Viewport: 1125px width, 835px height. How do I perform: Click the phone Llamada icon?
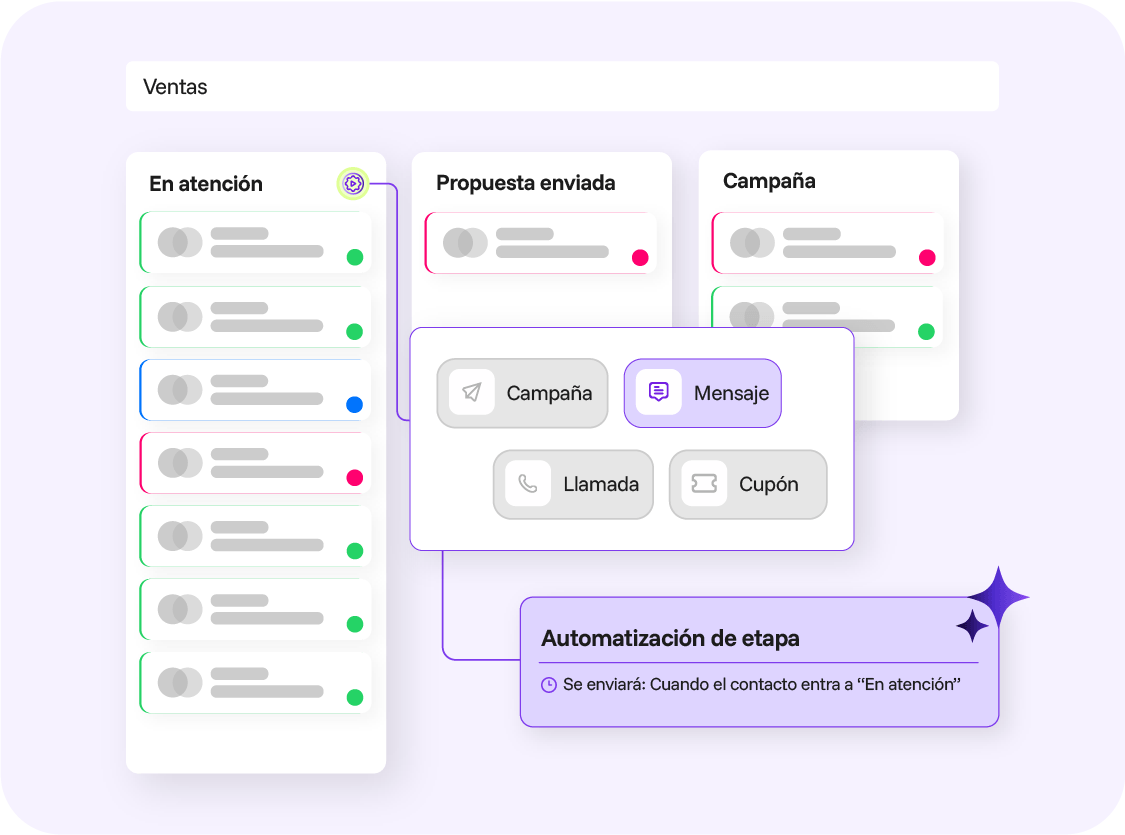pyautogui.click(x=527, y=484)
